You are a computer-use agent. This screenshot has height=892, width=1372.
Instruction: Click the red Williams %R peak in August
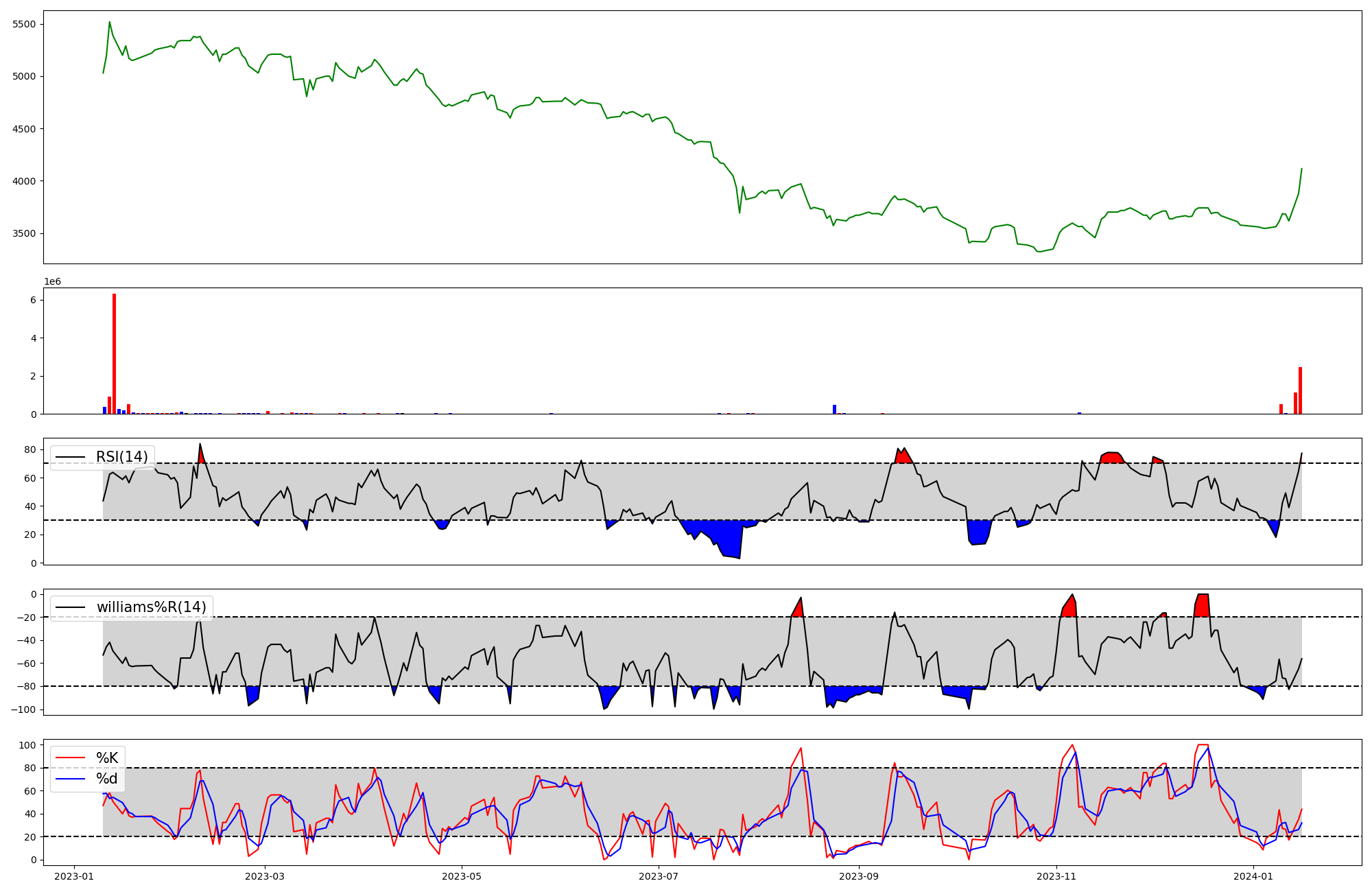(797, 610)
